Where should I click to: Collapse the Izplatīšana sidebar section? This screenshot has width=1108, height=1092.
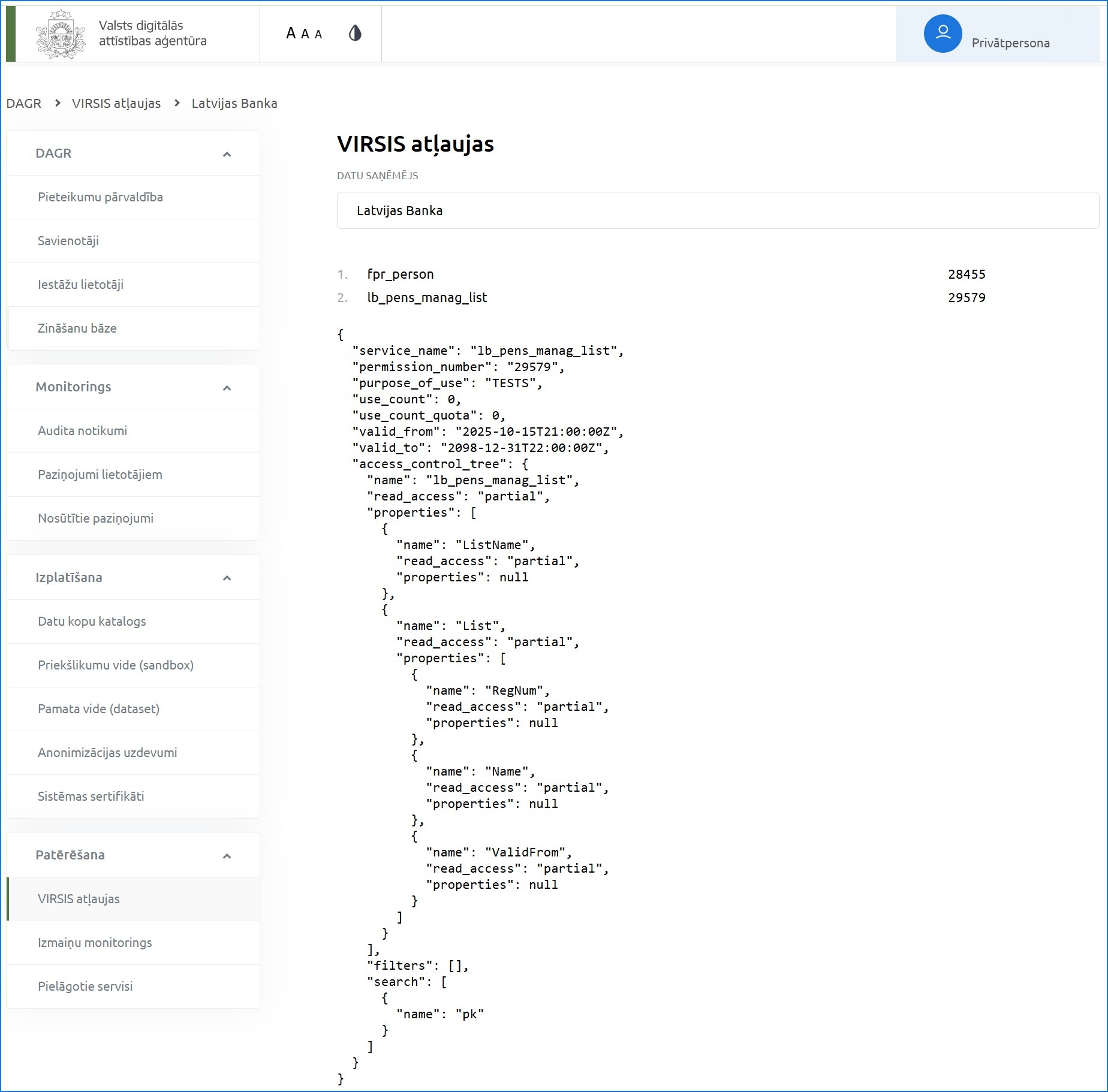[227, 578]
